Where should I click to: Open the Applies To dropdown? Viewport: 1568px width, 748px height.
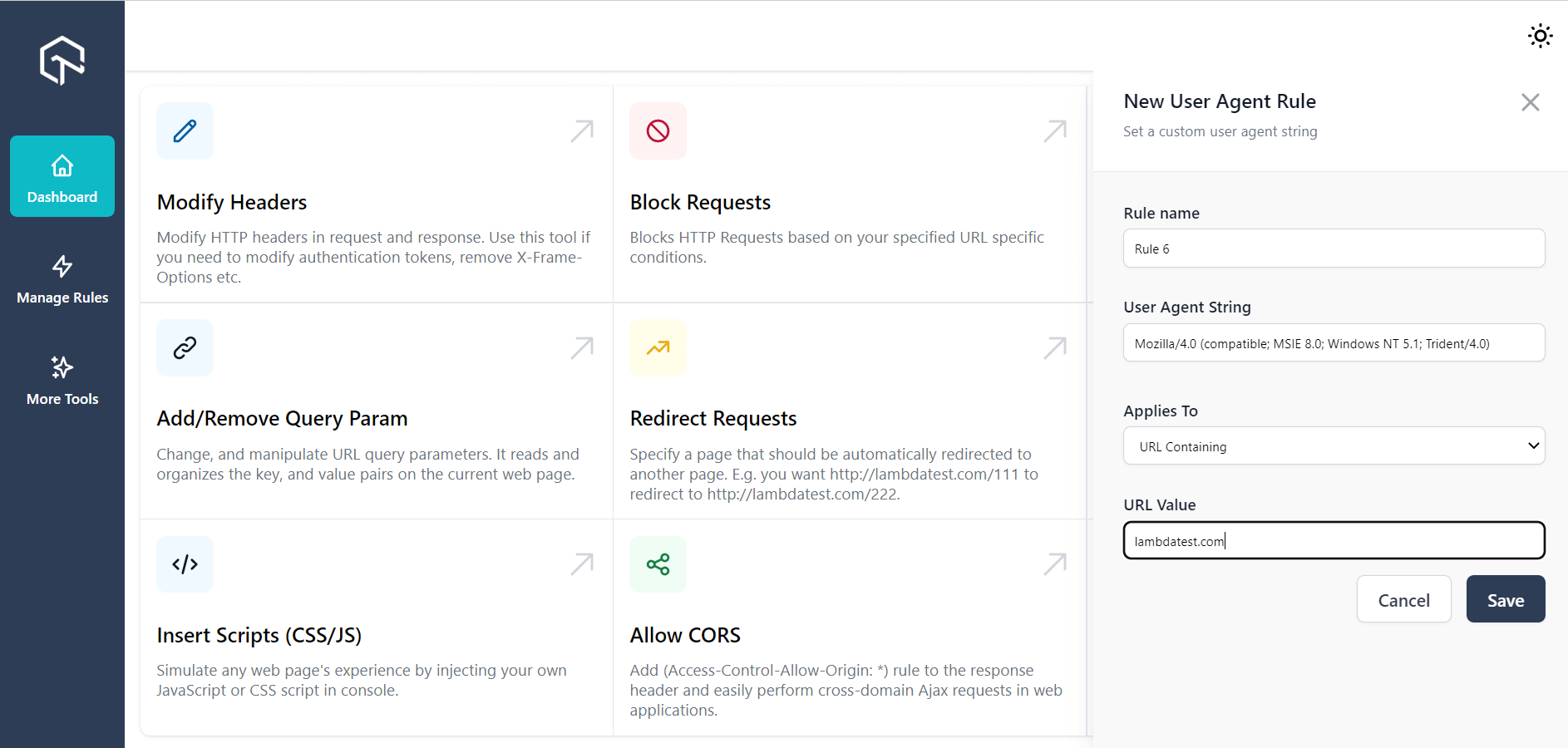(1334, 446)
